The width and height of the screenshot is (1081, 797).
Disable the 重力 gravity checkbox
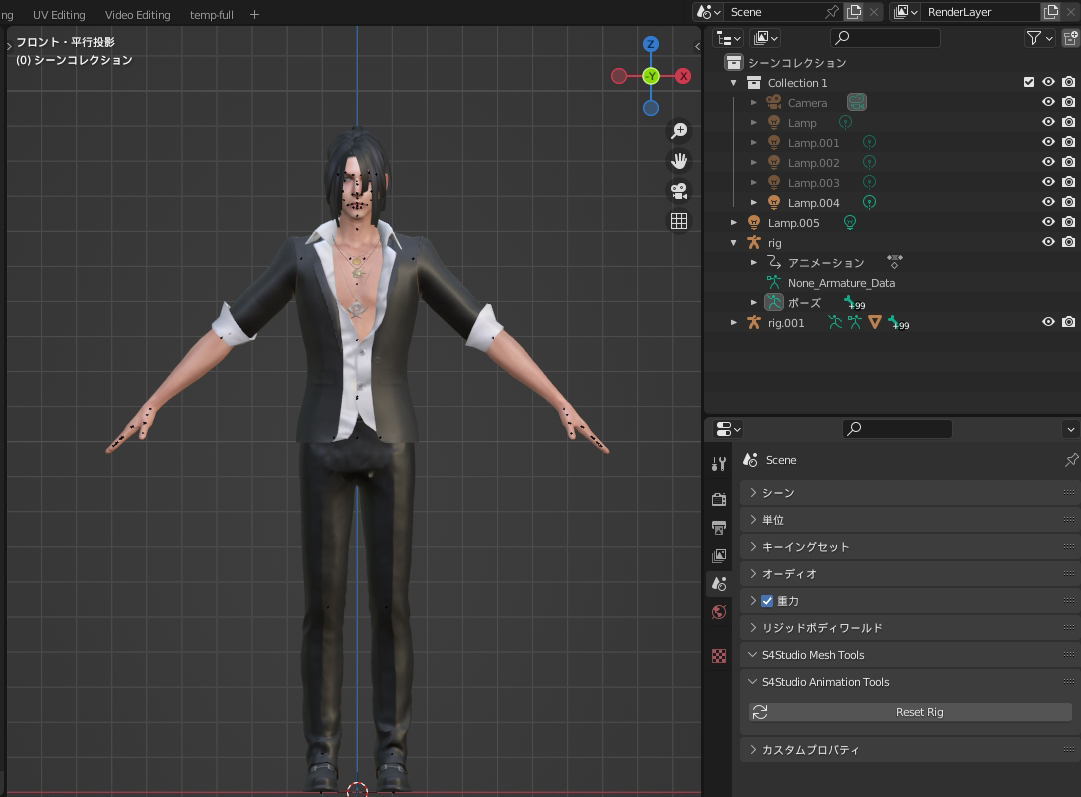(767, 601)
